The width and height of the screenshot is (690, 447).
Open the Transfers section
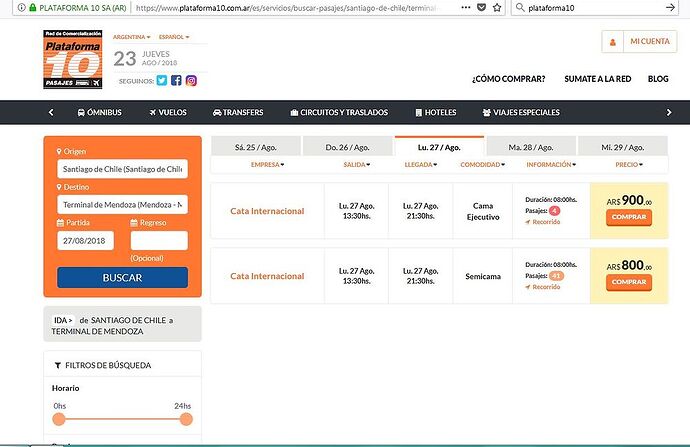tap(238, 113)
